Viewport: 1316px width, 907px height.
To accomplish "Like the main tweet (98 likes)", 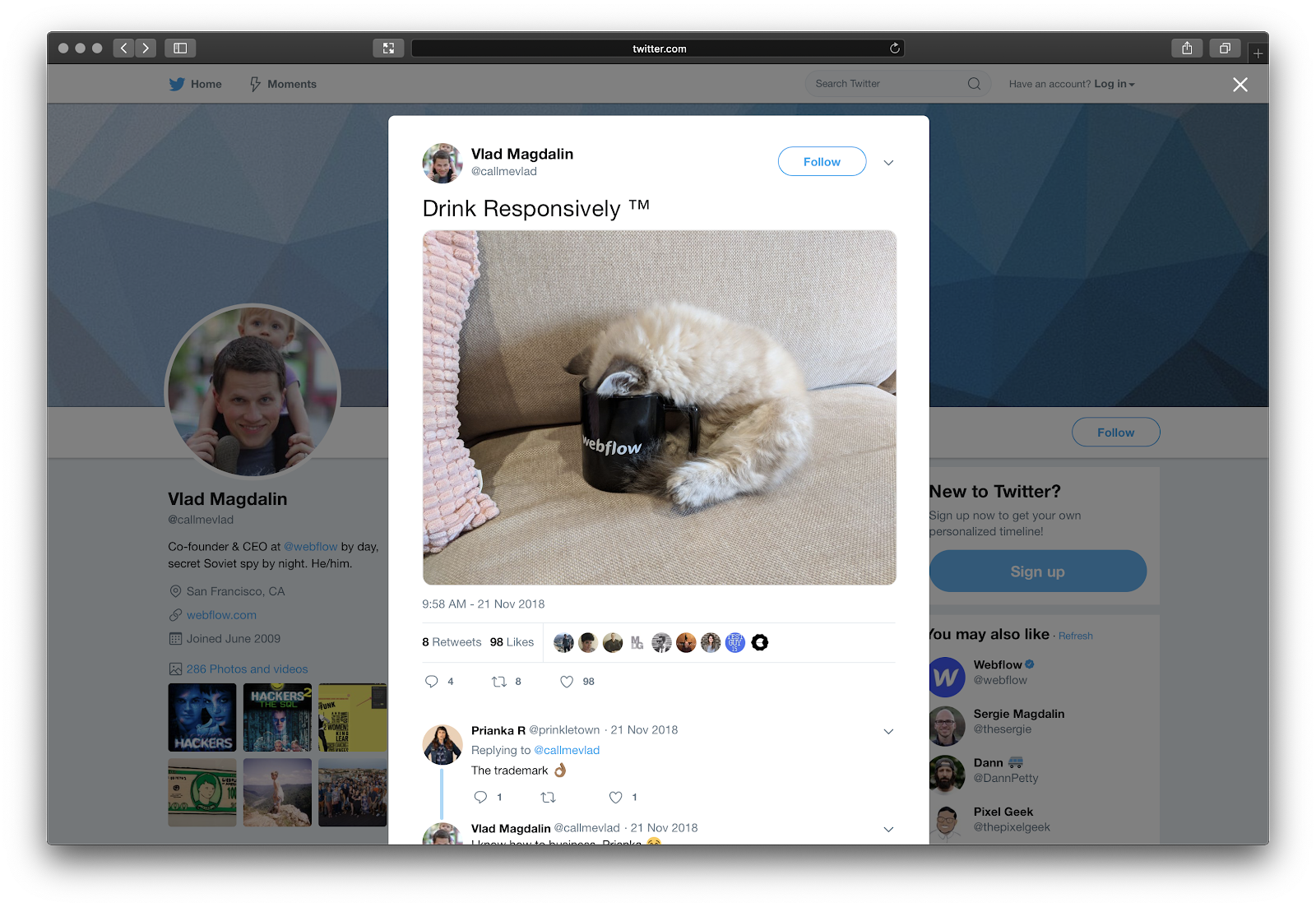I will pyautogui.click(x=567, y=682).
